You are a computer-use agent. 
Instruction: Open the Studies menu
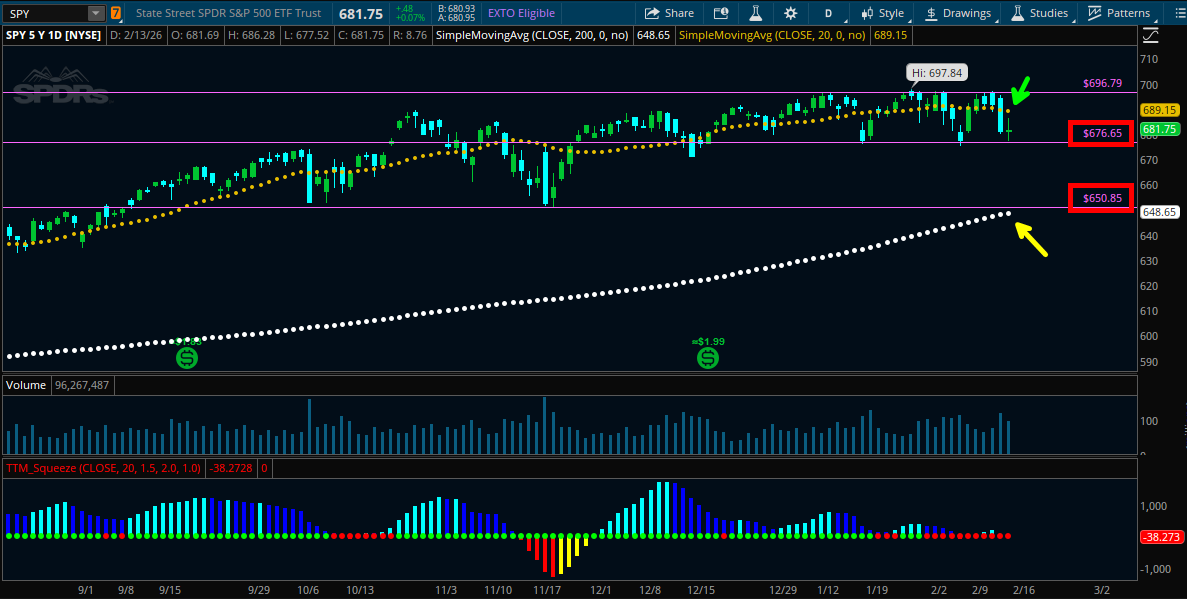(x=1040, y=13)
